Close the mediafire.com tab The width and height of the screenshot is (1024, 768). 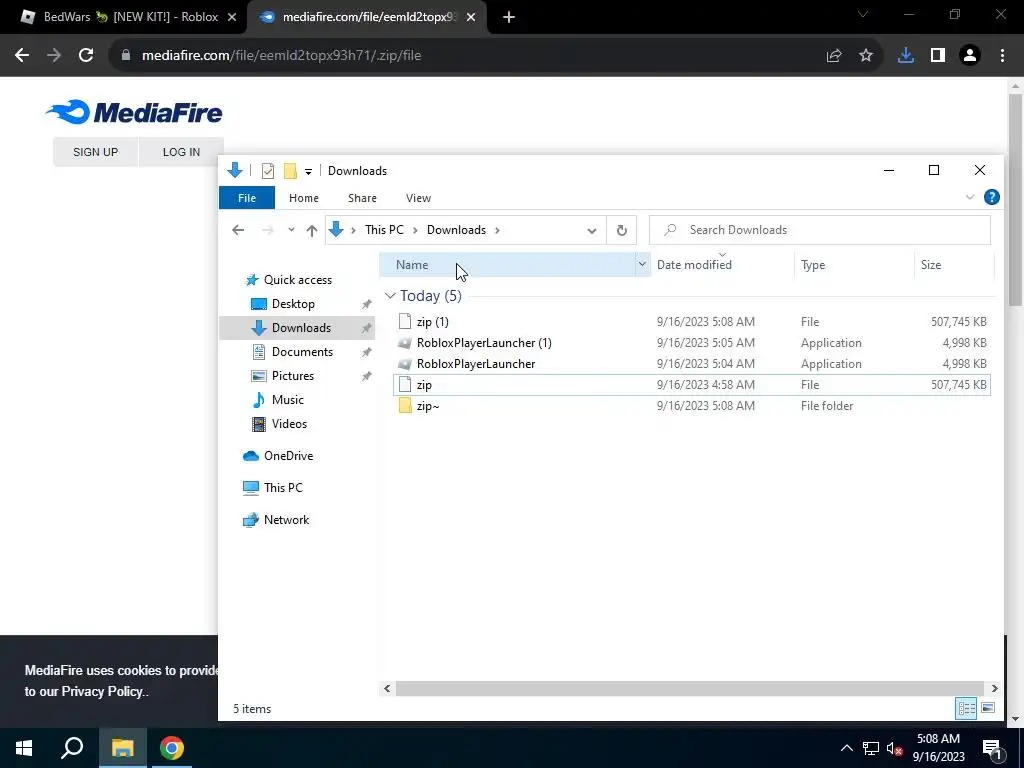[x=471, y=18]
